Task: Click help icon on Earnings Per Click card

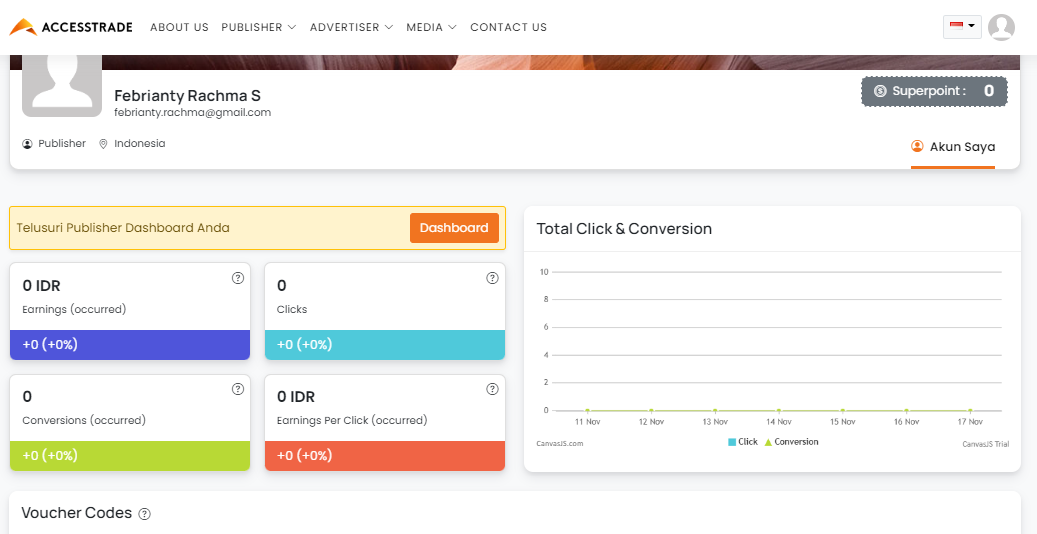Action: coord(492,389)
